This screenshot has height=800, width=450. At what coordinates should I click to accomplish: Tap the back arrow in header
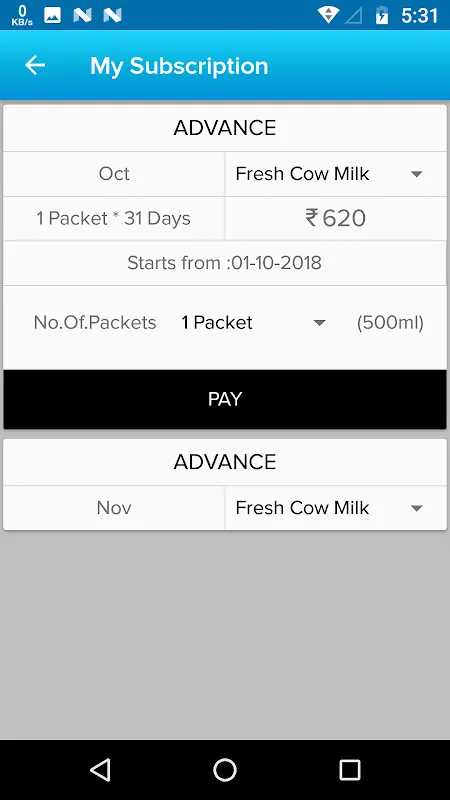35,65
